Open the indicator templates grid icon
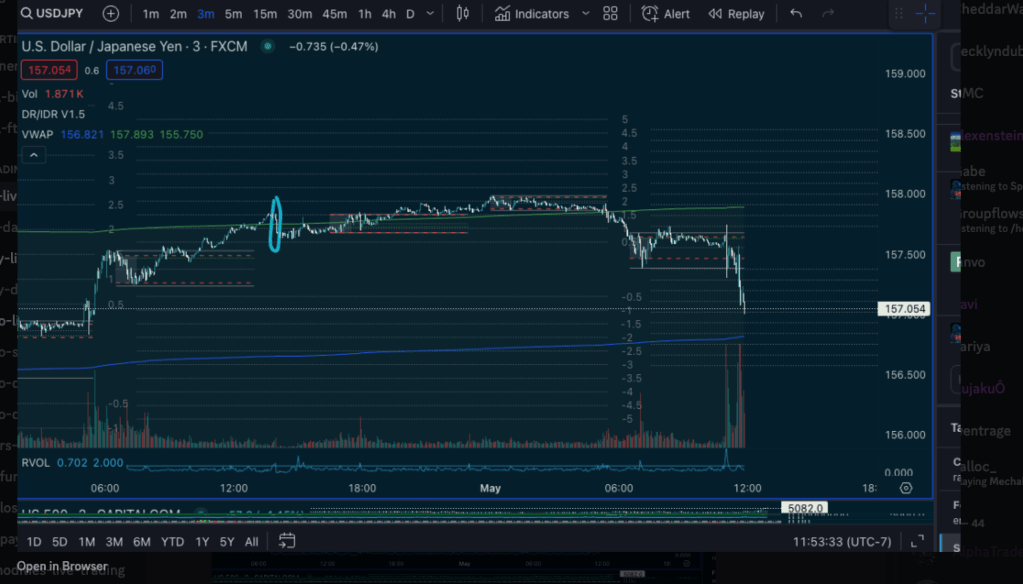 tap(610, 14)
